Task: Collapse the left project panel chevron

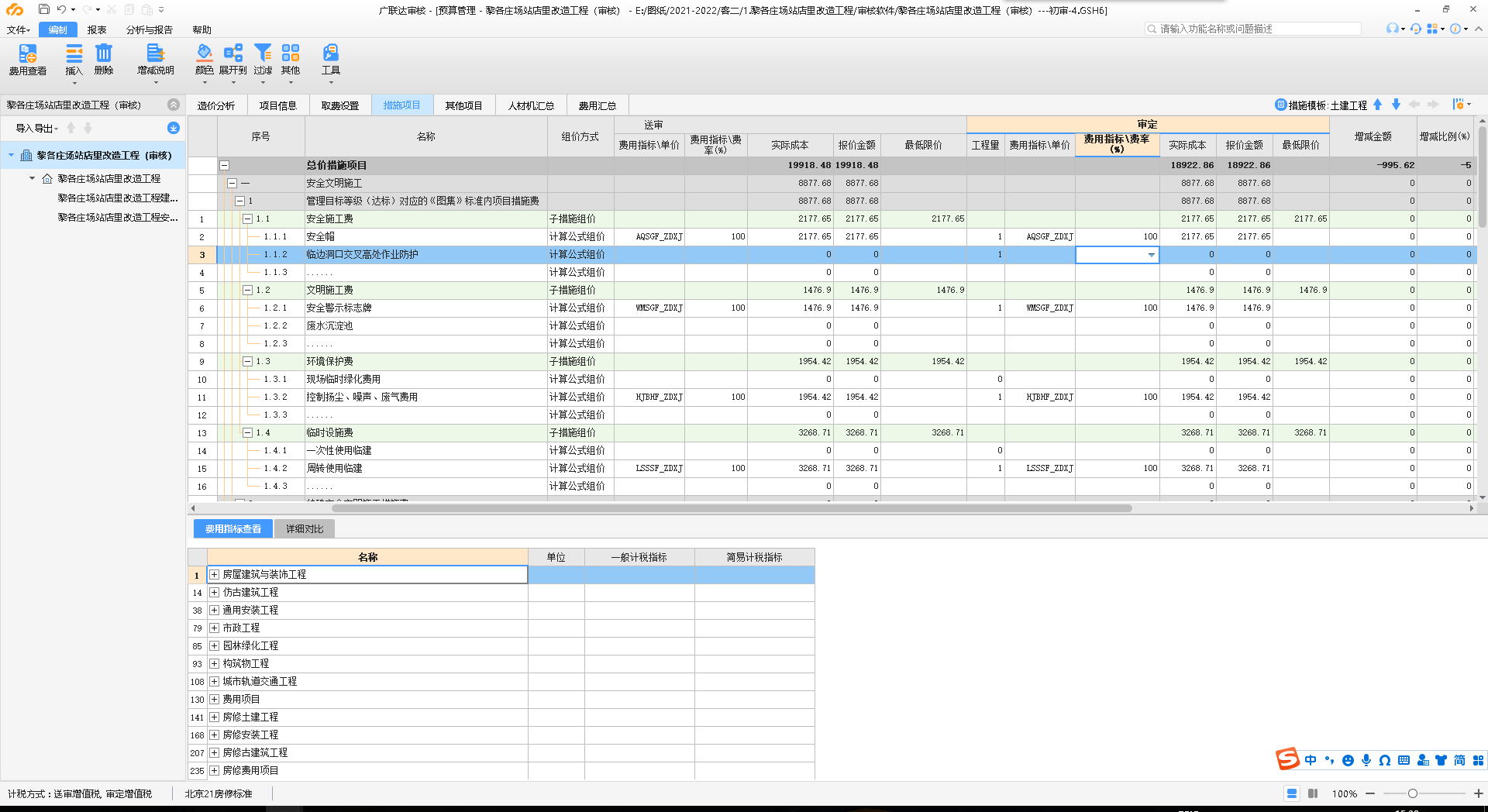Action: pos(174,105)
